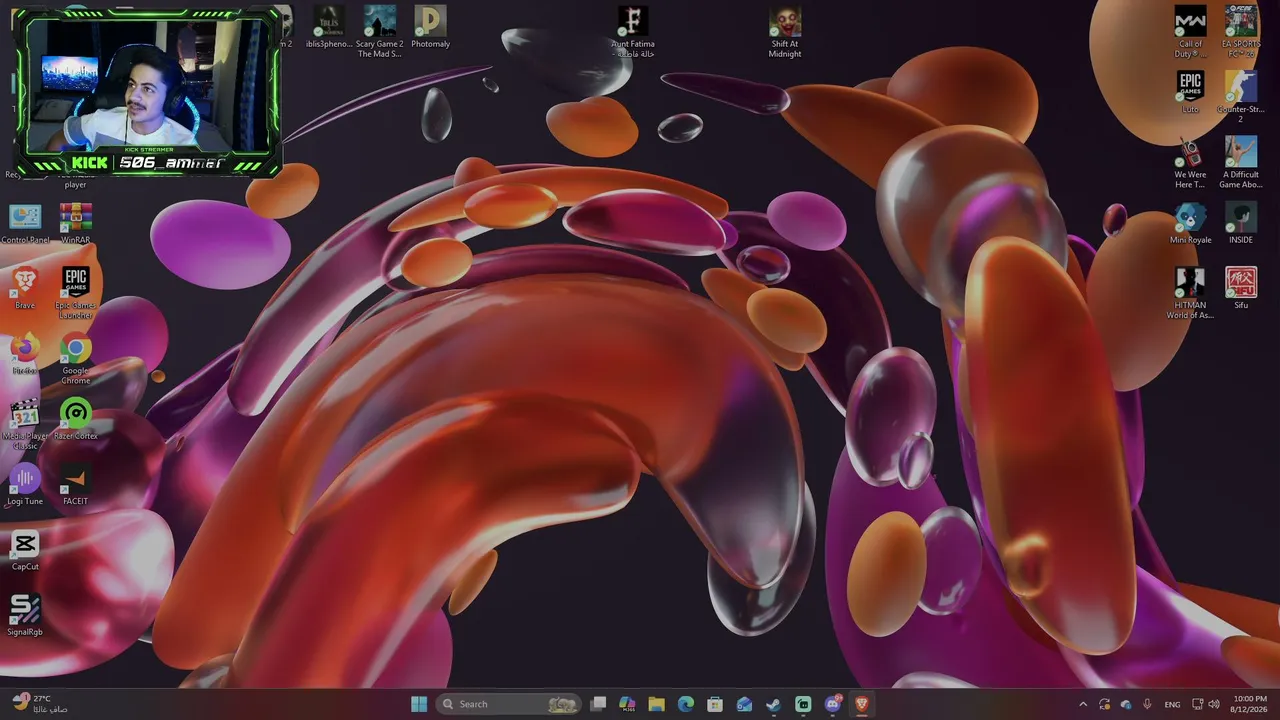The height and width of the screenshot is (720, 1280).
Task: Click the Epic Games Launcher desktop icon
Action: pyautogui.click(x=76, y=292)
